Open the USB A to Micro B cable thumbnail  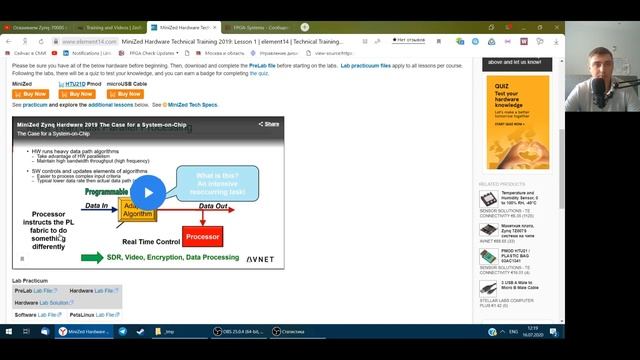click(x=489, y=288)
